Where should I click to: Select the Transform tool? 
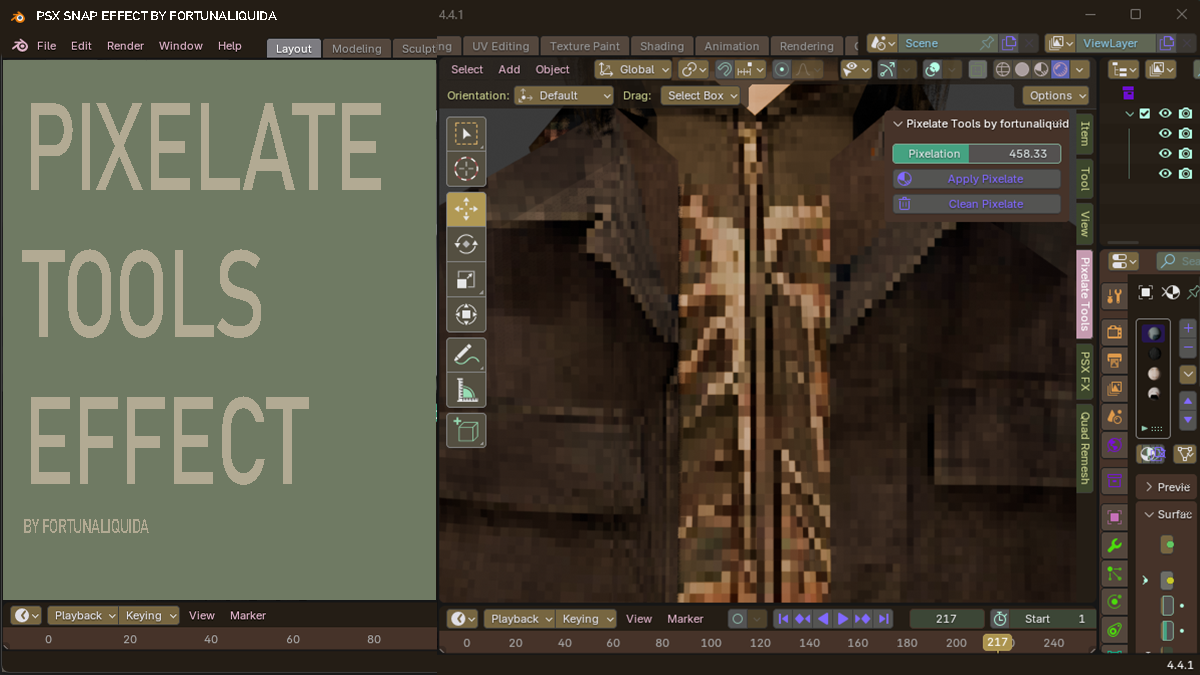tap(466, 315)
